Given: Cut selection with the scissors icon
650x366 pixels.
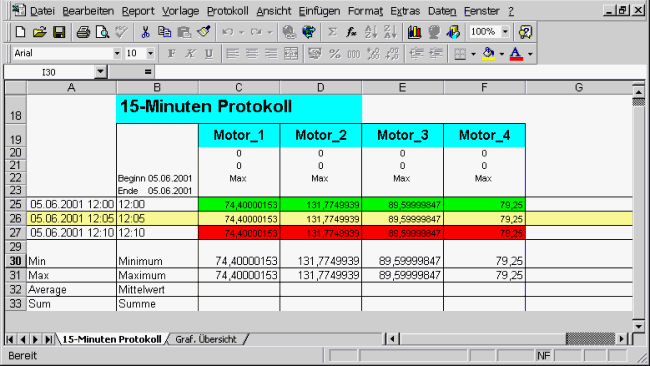Looking at the screenshot, I should (x=145, y=32).
